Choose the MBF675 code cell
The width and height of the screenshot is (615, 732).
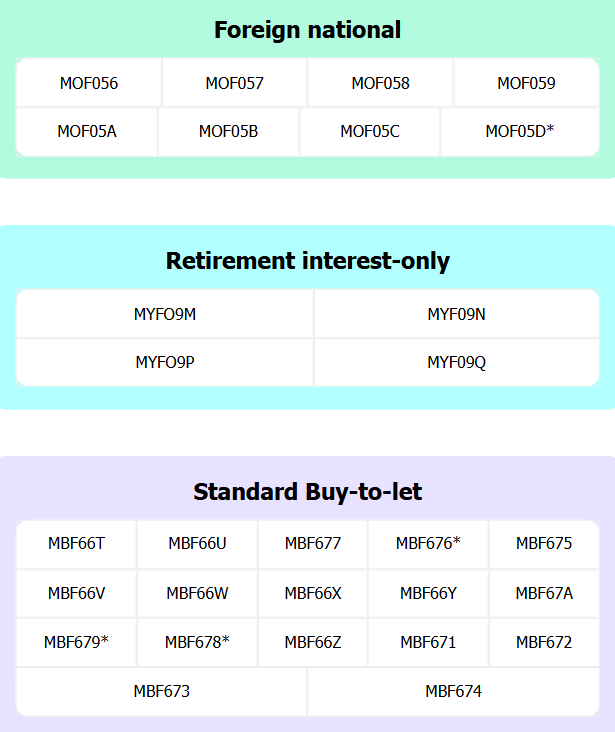[x=544, y=544]
